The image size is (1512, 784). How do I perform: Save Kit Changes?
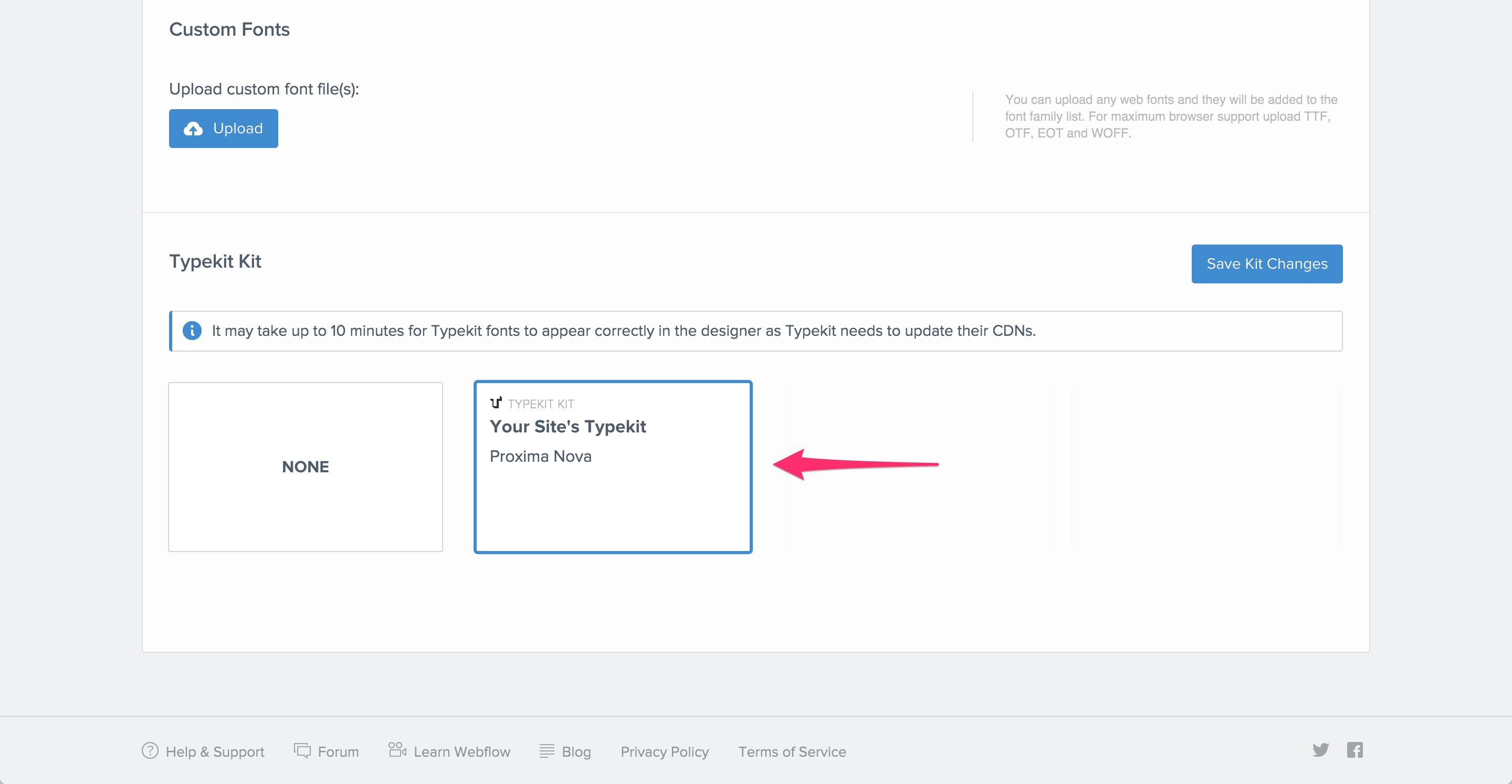pyautogui.click(x=1267, y=264)
